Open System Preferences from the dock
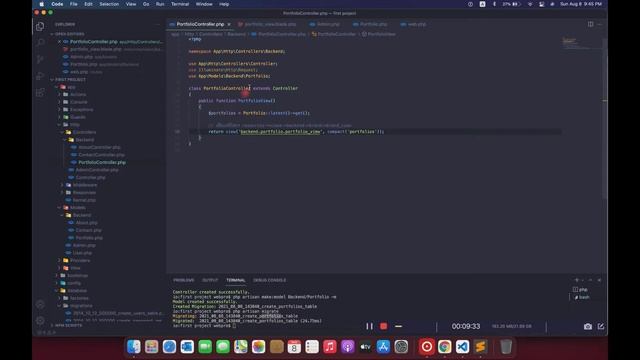This screenshot has width=640, height=360. point(401,347)
